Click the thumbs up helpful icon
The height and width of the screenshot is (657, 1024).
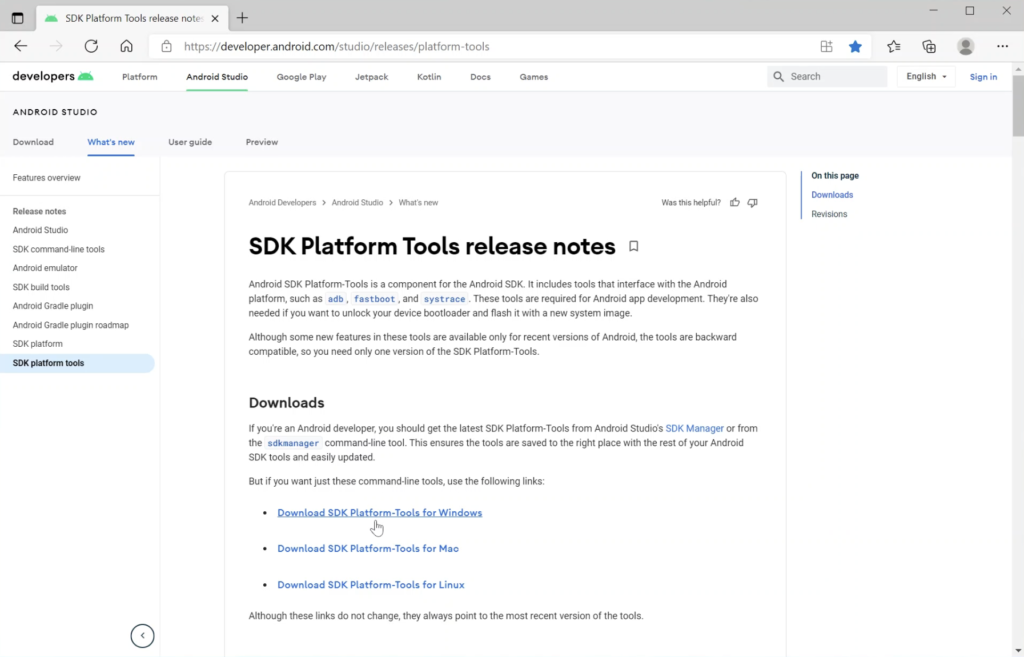tap(735, 202)
